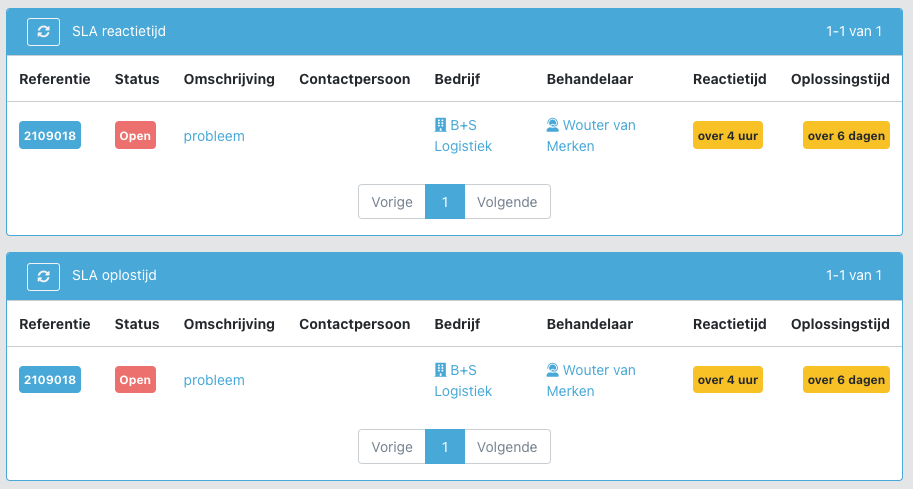Open the 'probleem' link in oplostijd table
This screenshot has width=913, height=489.
(214, 380)
